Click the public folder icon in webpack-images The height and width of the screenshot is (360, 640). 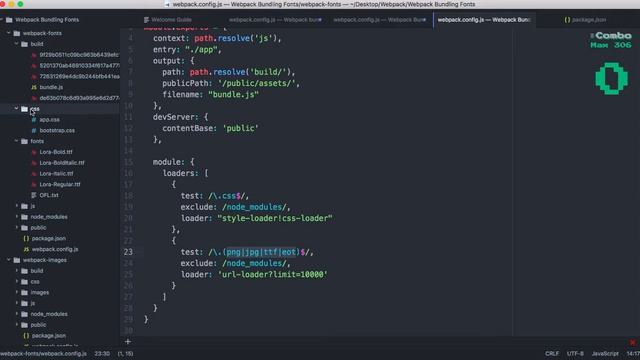[x=24, y=325]
